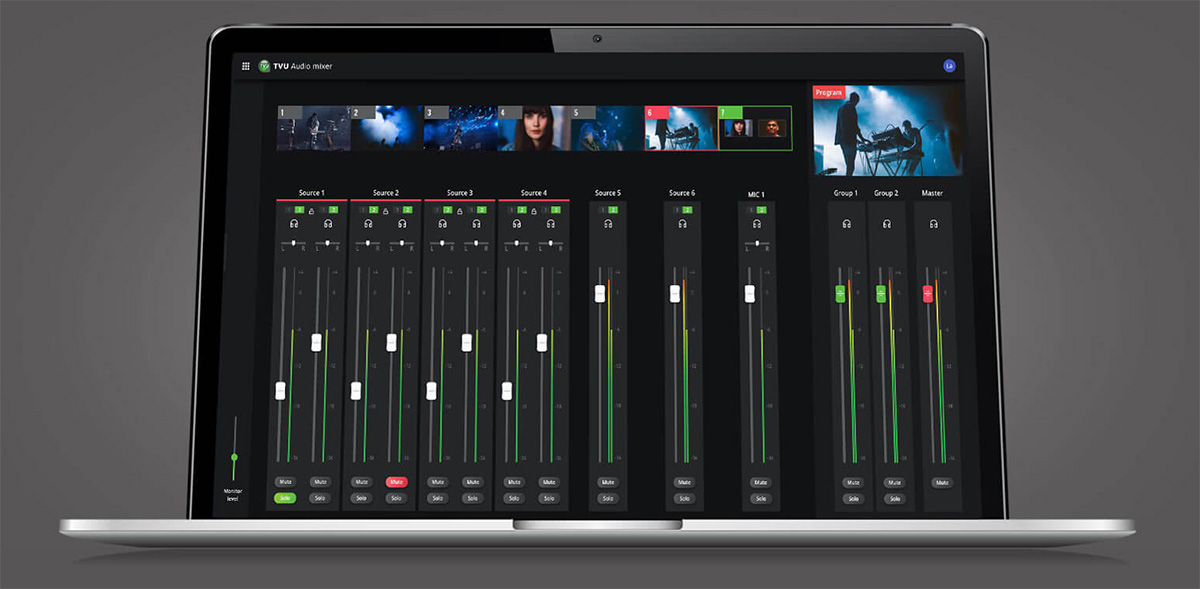
Task: Click the Master channel label
Action: point(933,193)
